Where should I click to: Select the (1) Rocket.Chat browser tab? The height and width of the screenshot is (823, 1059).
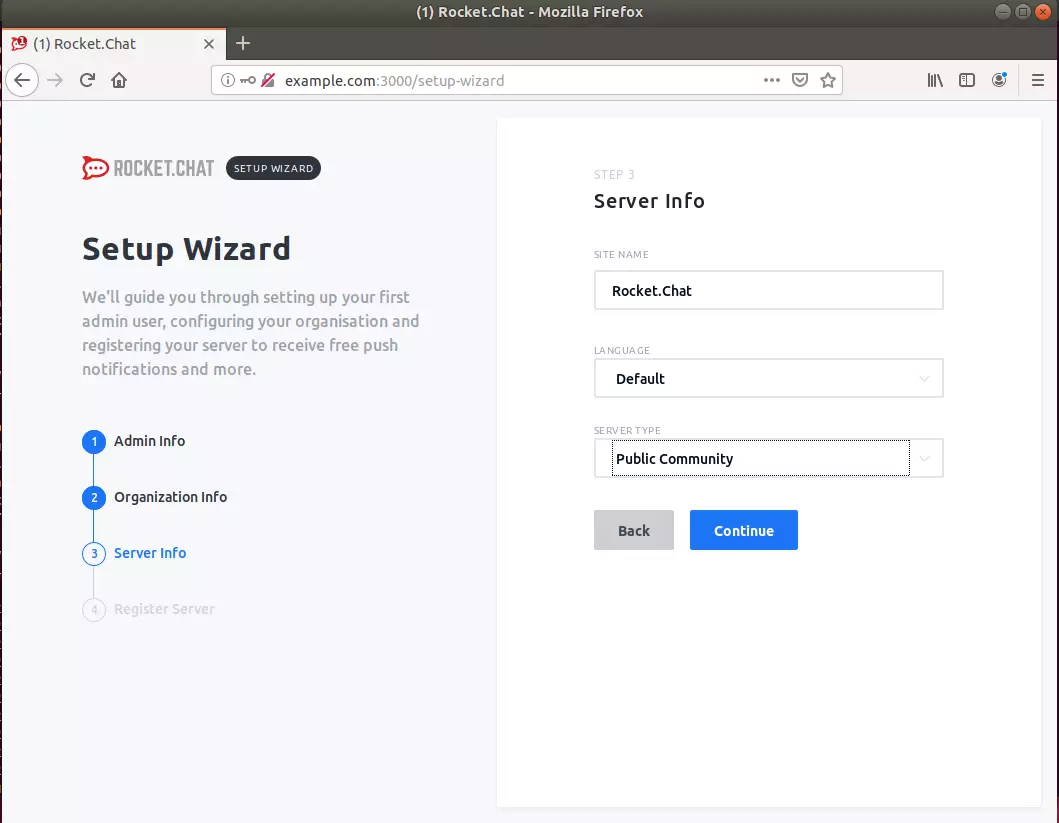(x=114, y=44)
